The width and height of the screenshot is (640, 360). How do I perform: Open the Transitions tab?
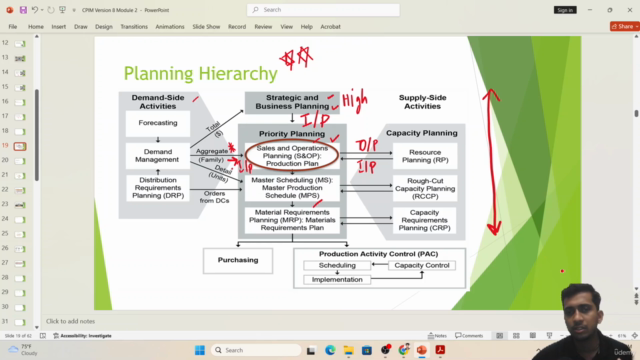coord(134,27)
